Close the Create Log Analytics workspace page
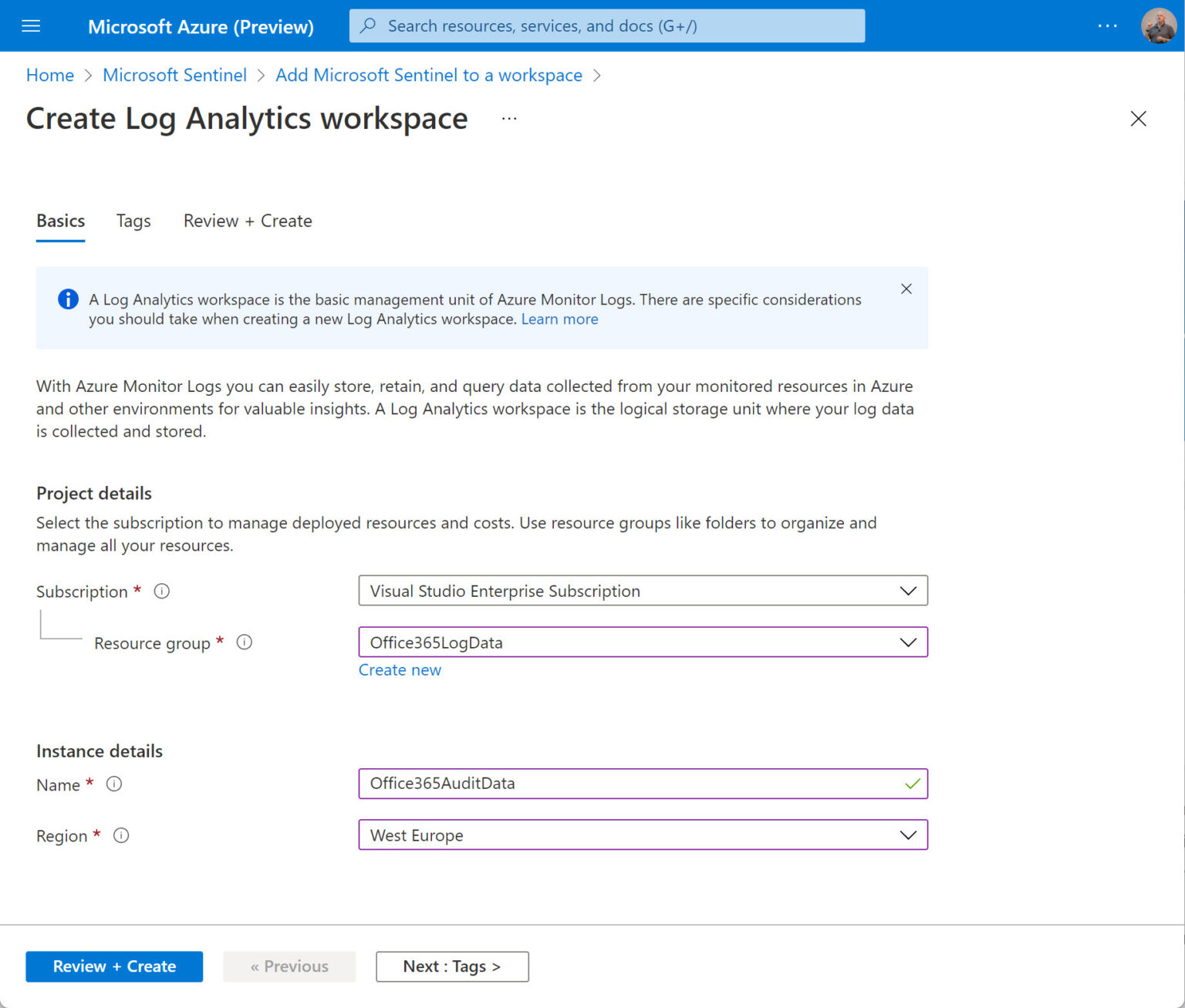 1139,119
